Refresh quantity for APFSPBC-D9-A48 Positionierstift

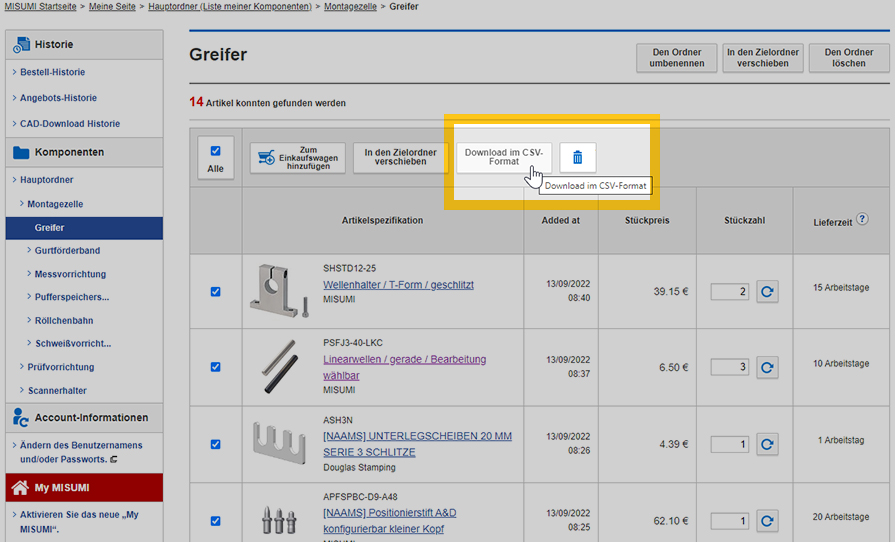[x=767, y=520]
